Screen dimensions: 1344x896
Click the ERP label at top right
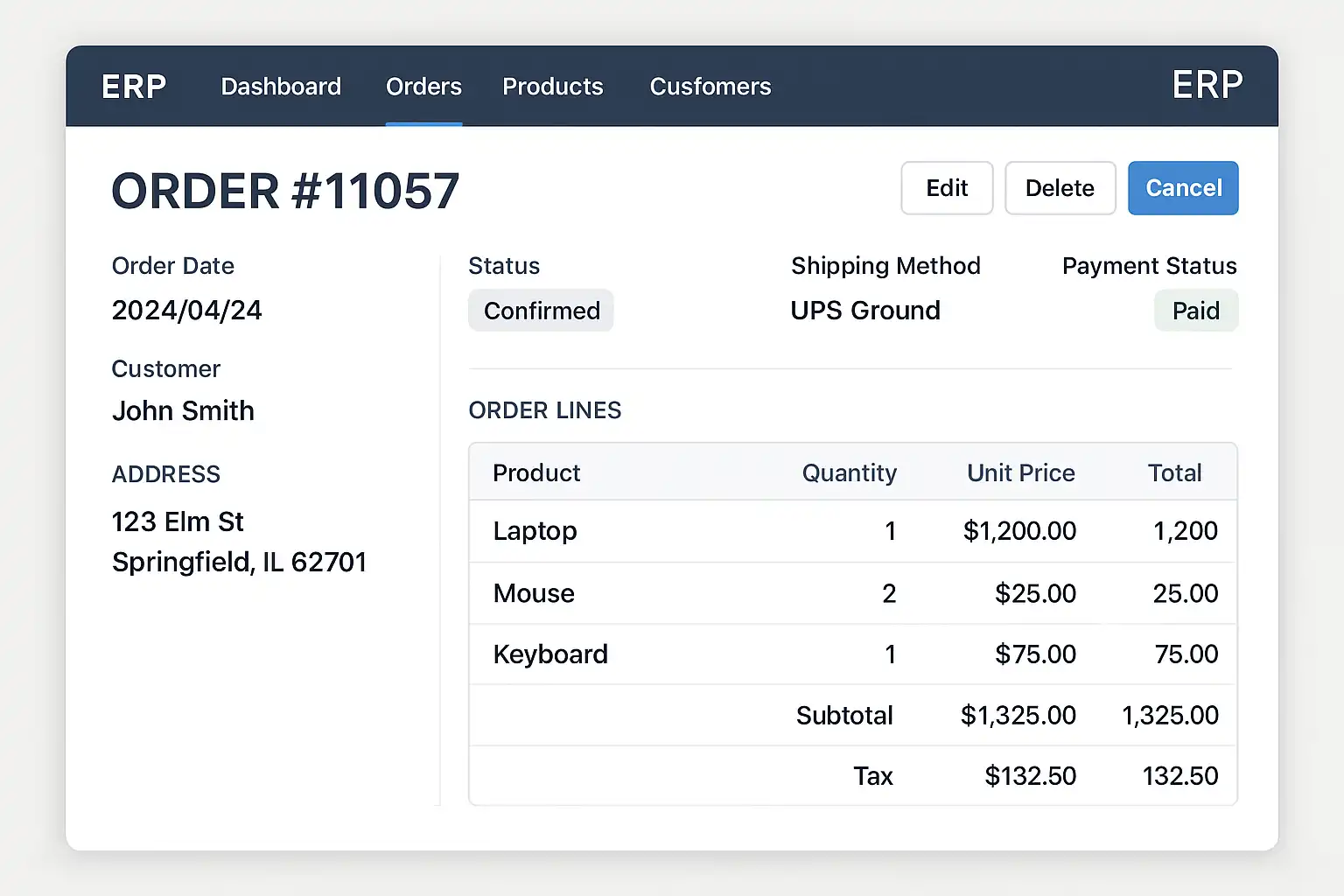coord(1207,85)
